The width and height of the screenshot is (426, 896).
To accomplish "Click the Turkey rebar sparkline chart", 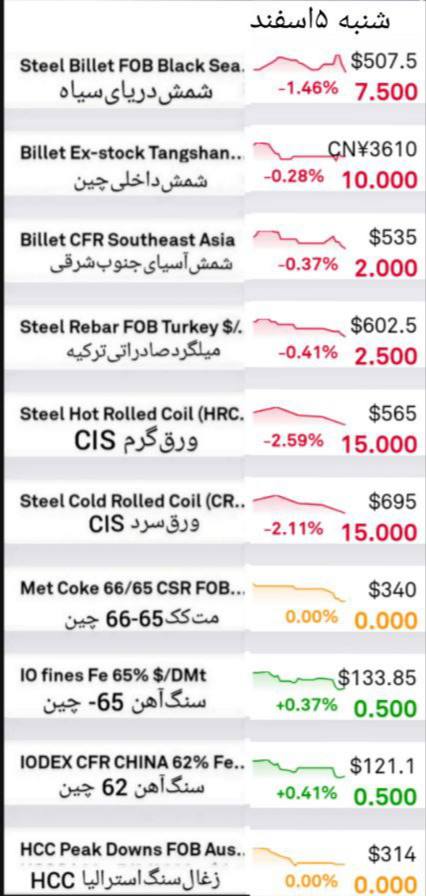I will [x=300, y=327].
